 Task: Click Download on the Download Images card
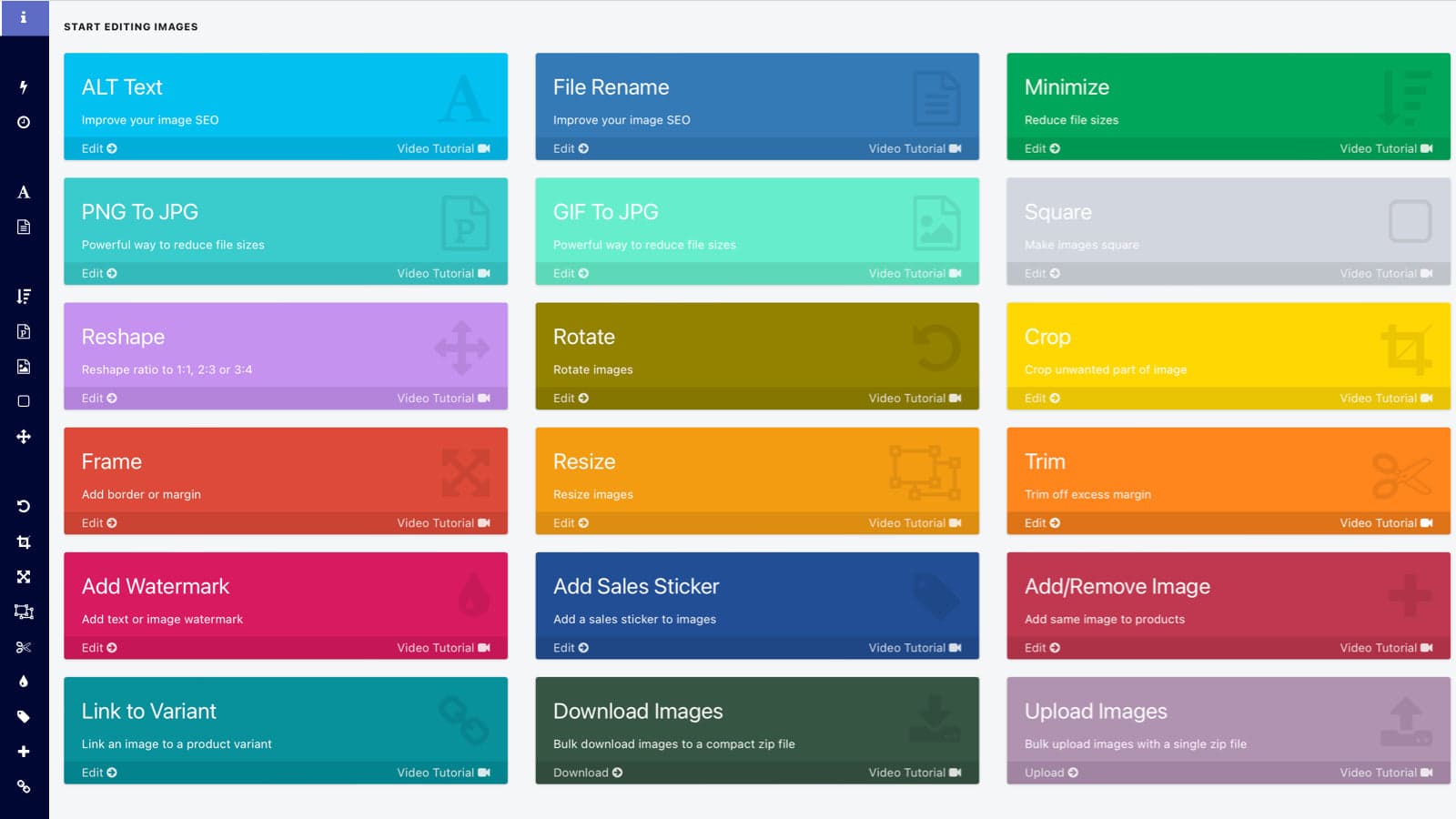585,772
